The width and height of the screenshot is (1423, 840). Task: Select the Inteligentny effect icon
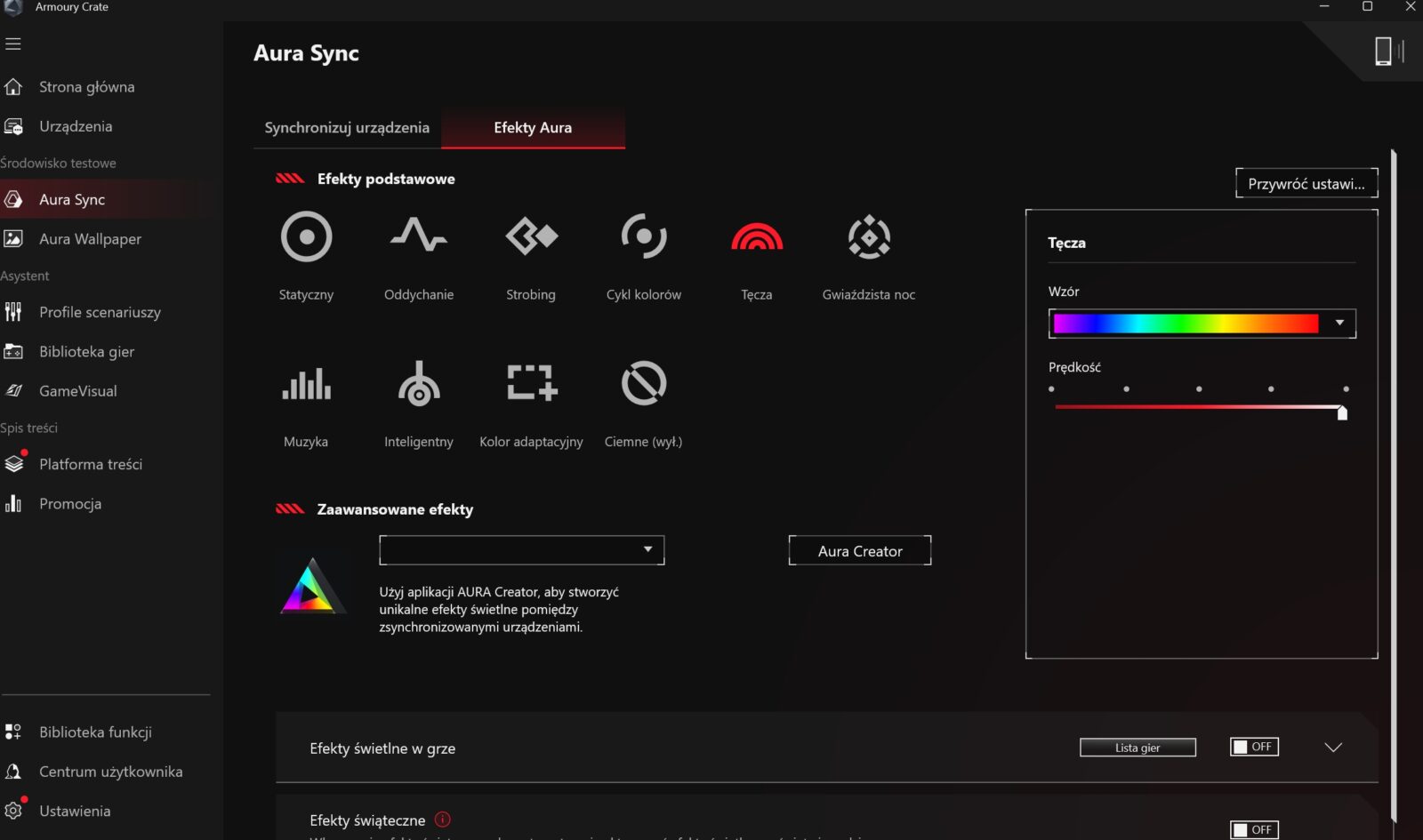click(x=418, y=385)
